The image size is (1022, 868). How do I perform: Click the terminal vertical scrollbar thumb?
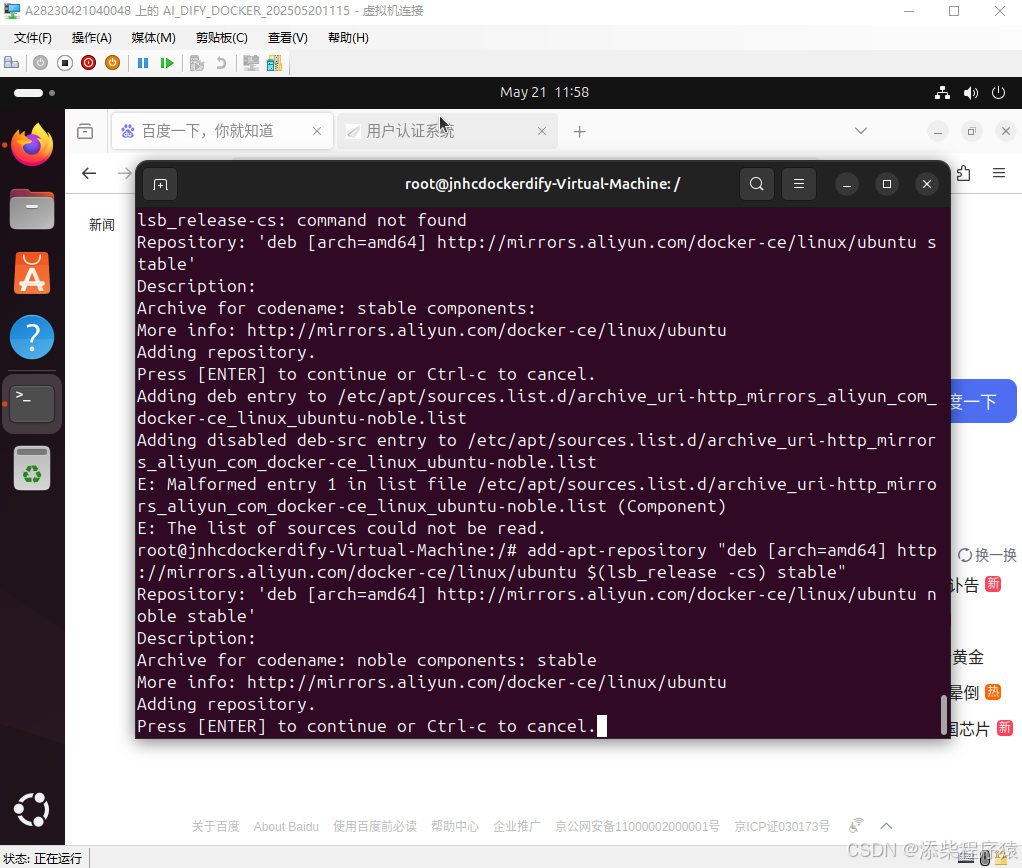point(943,715)
